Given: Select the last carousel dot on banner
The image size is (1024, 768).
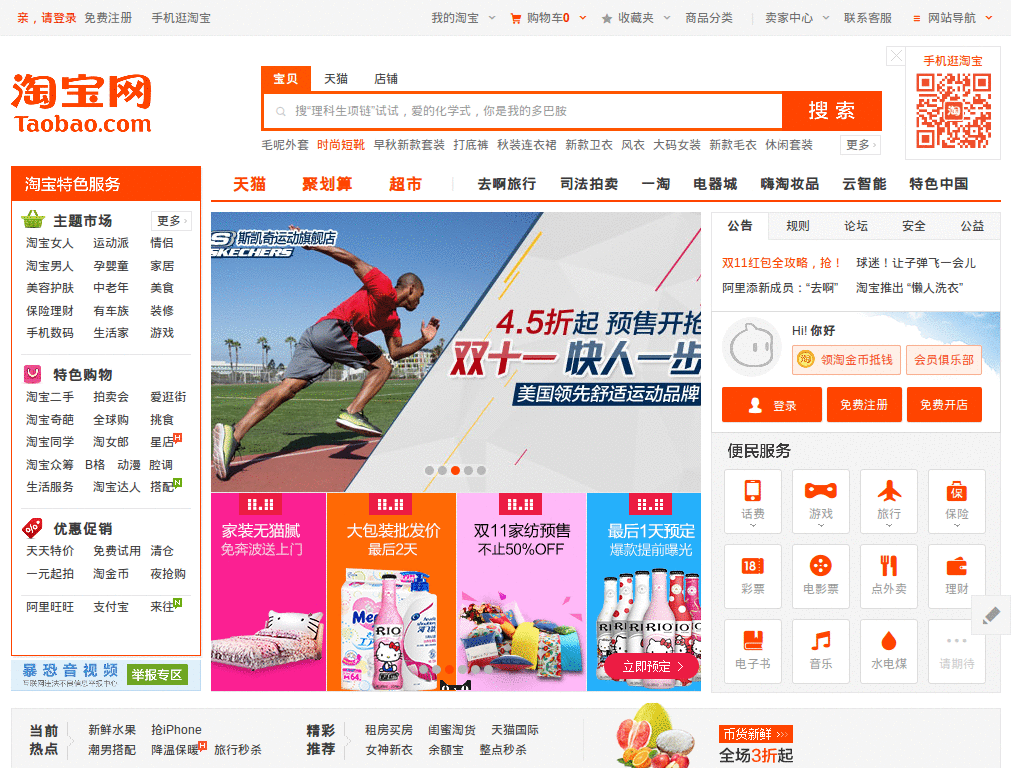Looking at the screenshot, I should point(481,470).
